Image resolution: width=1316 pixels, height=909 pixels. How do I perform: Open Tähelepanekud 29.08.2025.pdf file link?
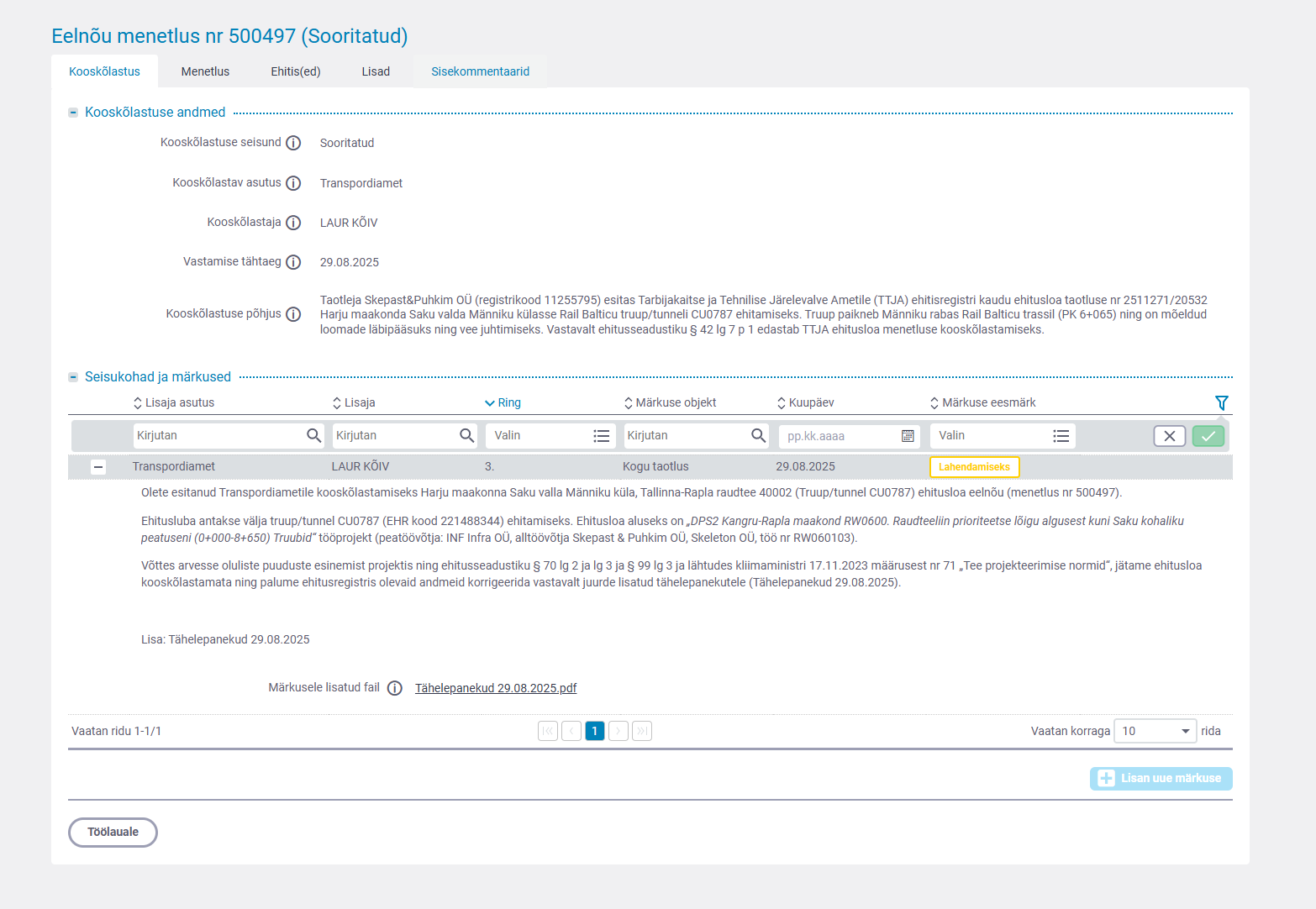pyautogui.click(x=496, y=688)
